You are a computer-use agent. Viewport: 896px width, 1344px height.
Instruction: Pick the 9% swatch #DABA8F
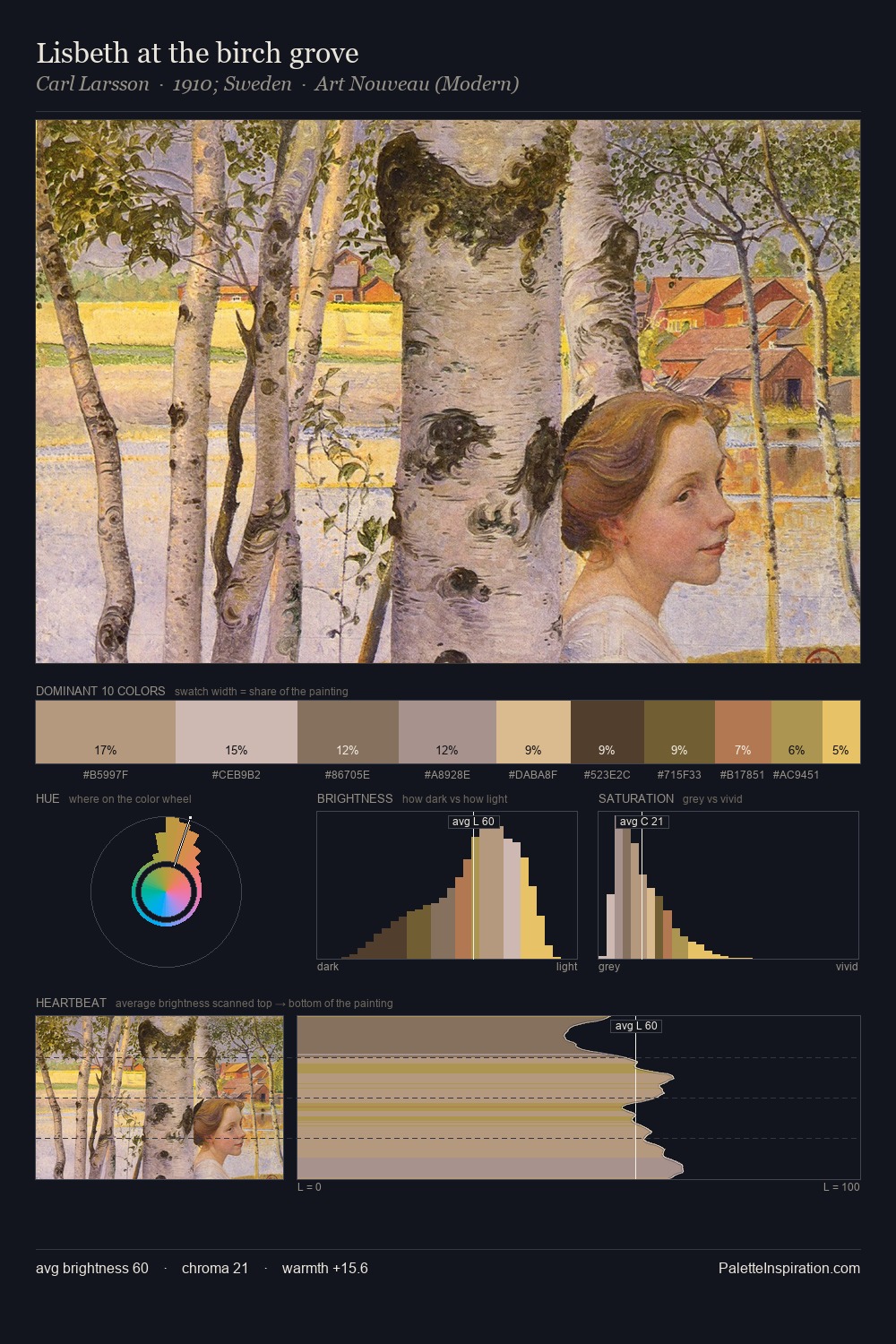pyautogui.click(x=533, y=732)
